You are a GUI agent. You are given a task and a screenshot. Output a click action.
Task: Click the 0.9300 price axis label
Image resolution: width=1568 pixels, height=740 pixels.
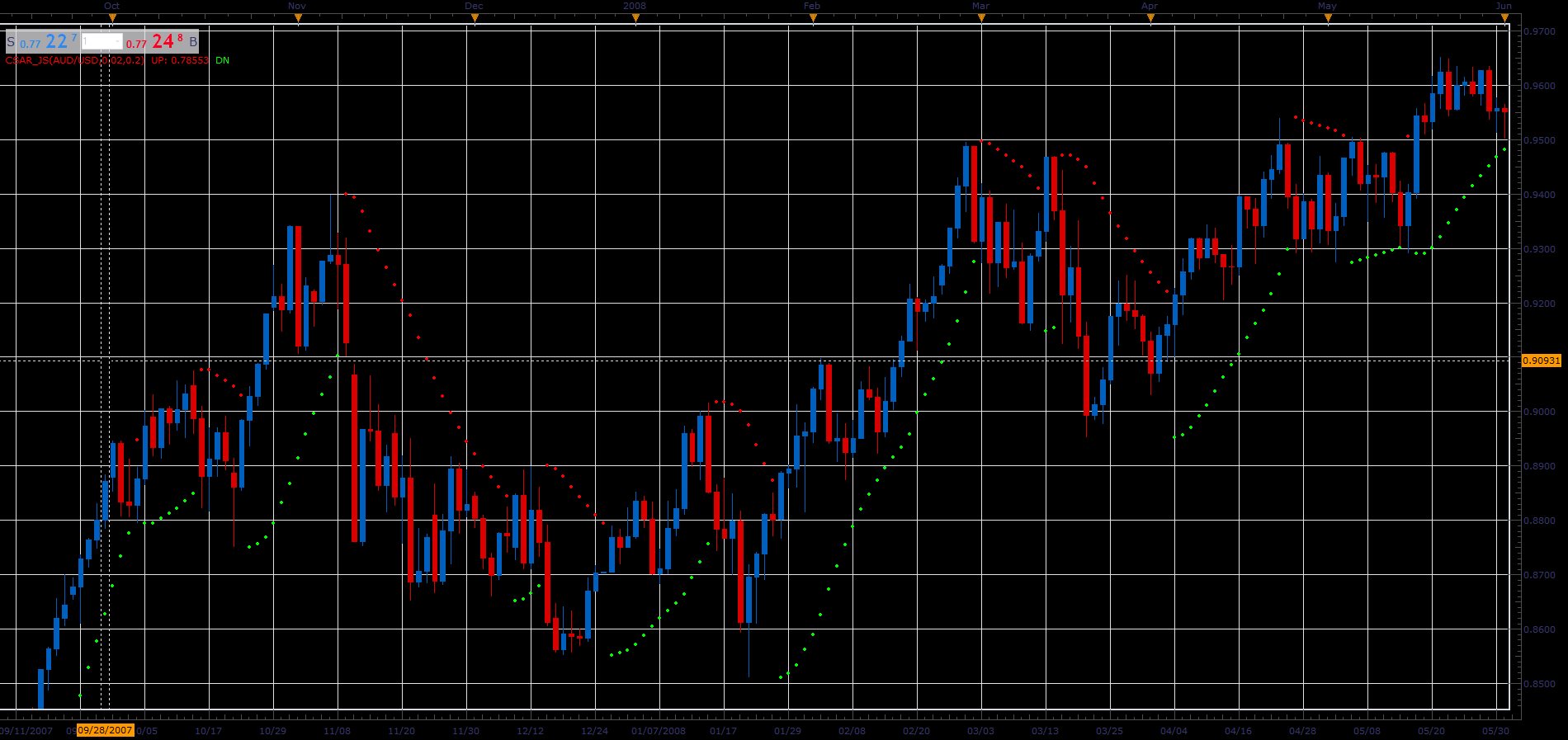coord(1541,249)
